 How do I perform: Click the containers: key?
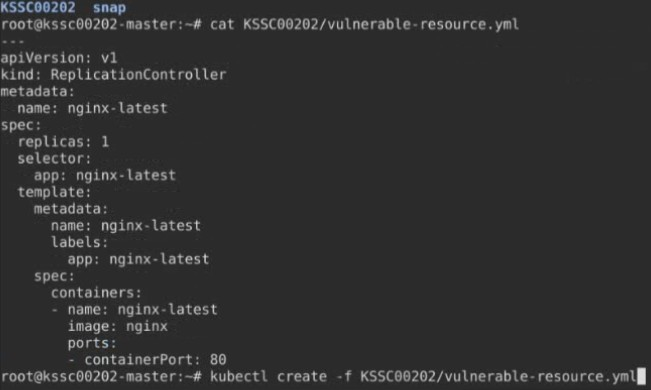pyautogui.click(x=96, y=293)
